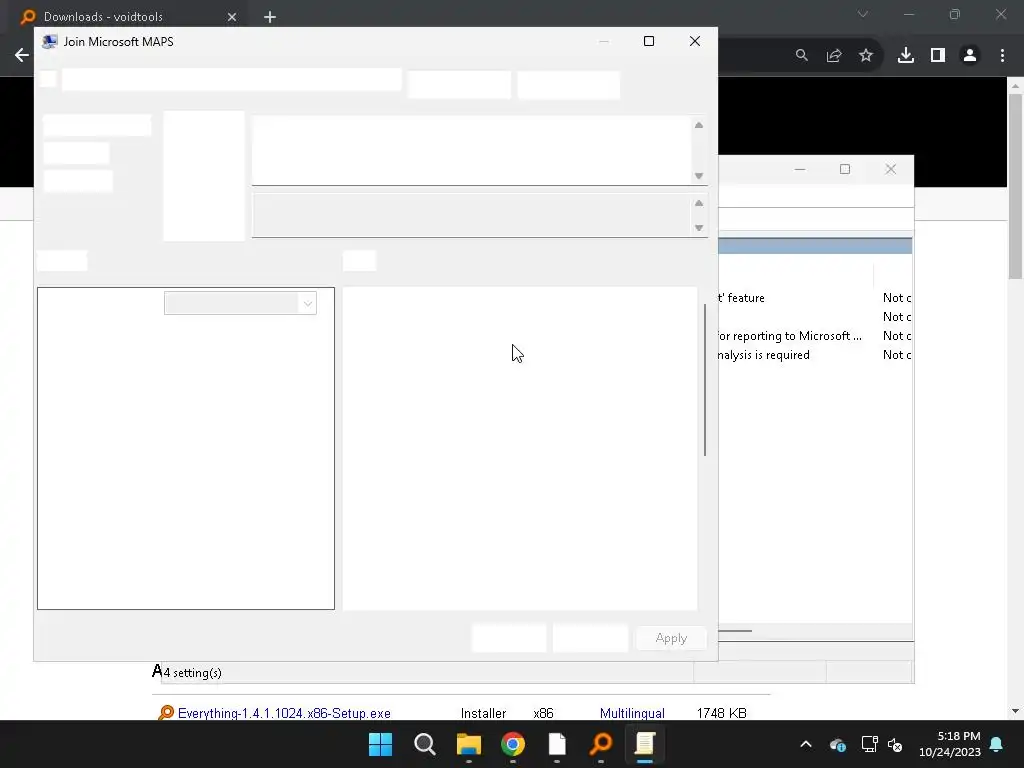Open the blank document taskbar icon

pyautogui.click(x=557, y=744)
